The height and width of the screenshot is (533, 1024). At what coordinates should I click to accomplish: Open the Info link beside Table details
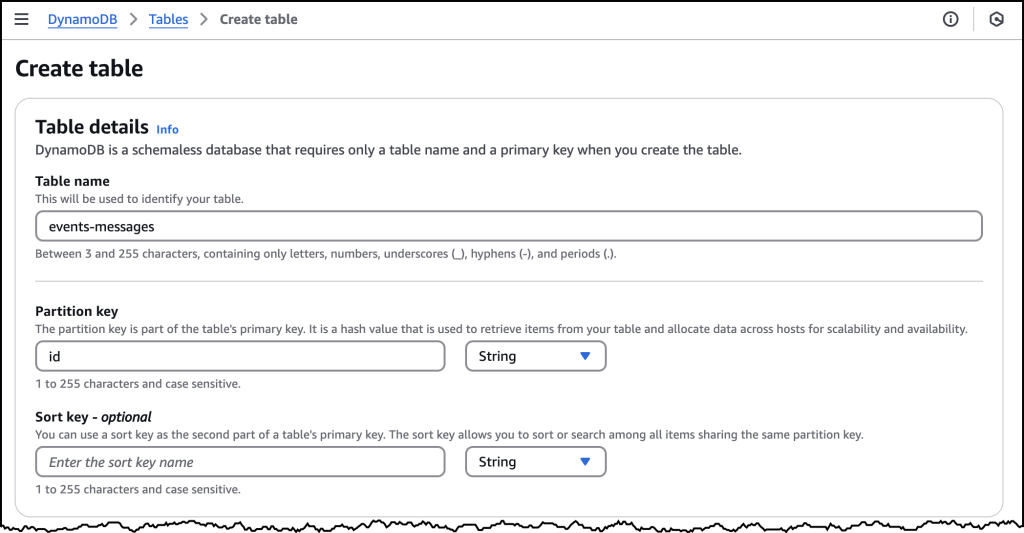[167, 129]
